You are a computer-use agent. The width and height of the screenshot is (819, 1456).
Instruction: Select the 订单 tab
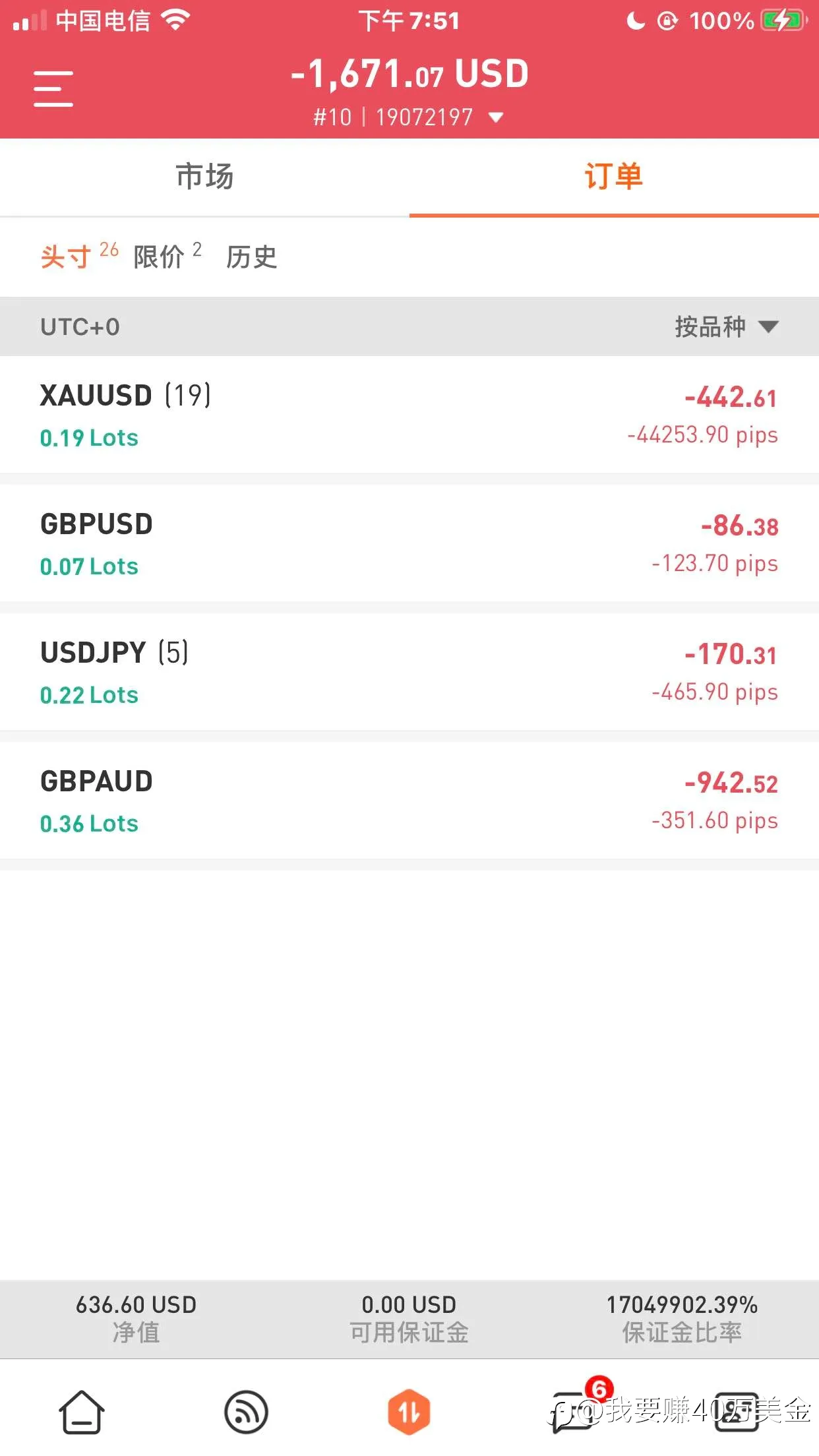coord(614,177)
